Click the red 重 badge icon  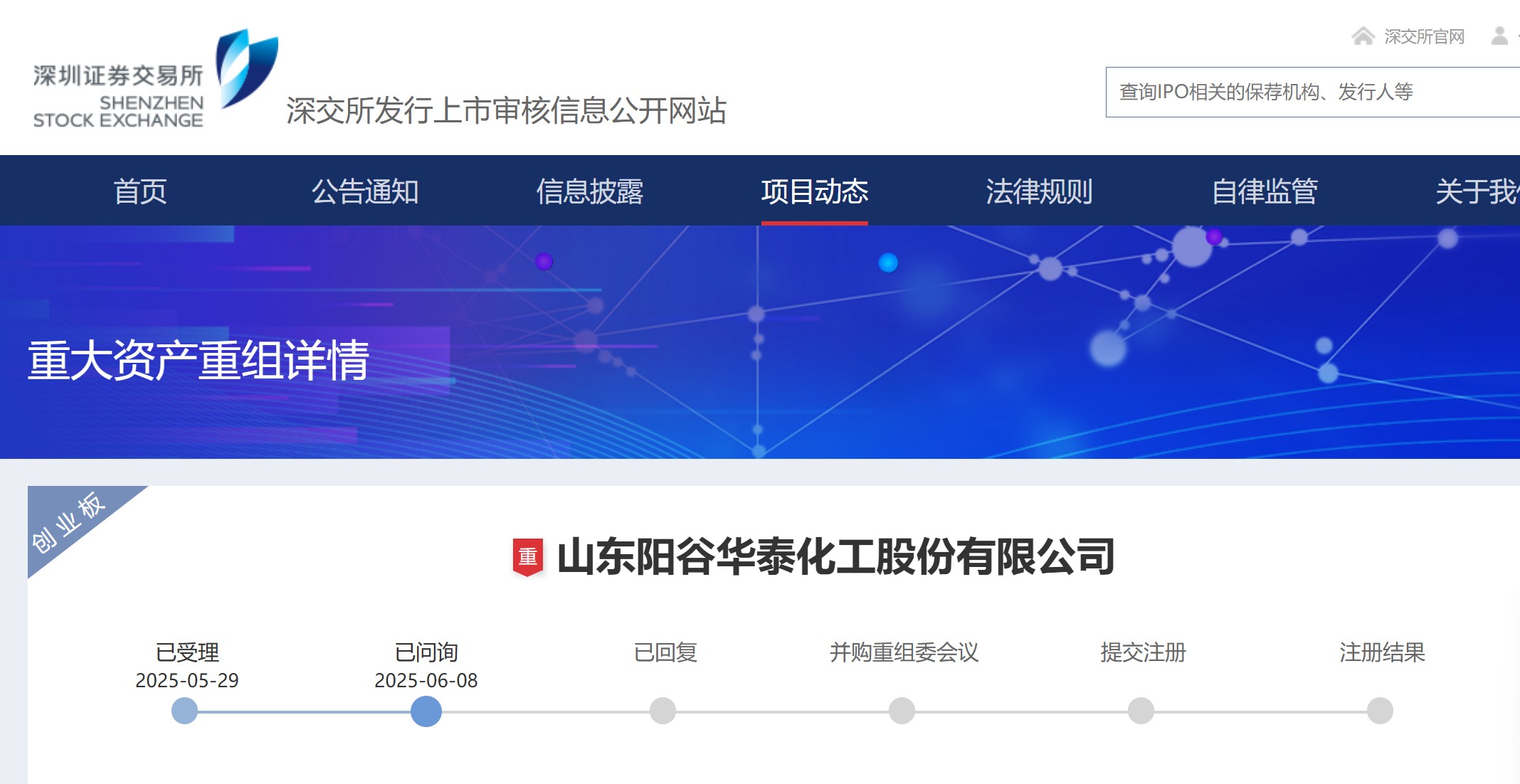click(527, 556)
